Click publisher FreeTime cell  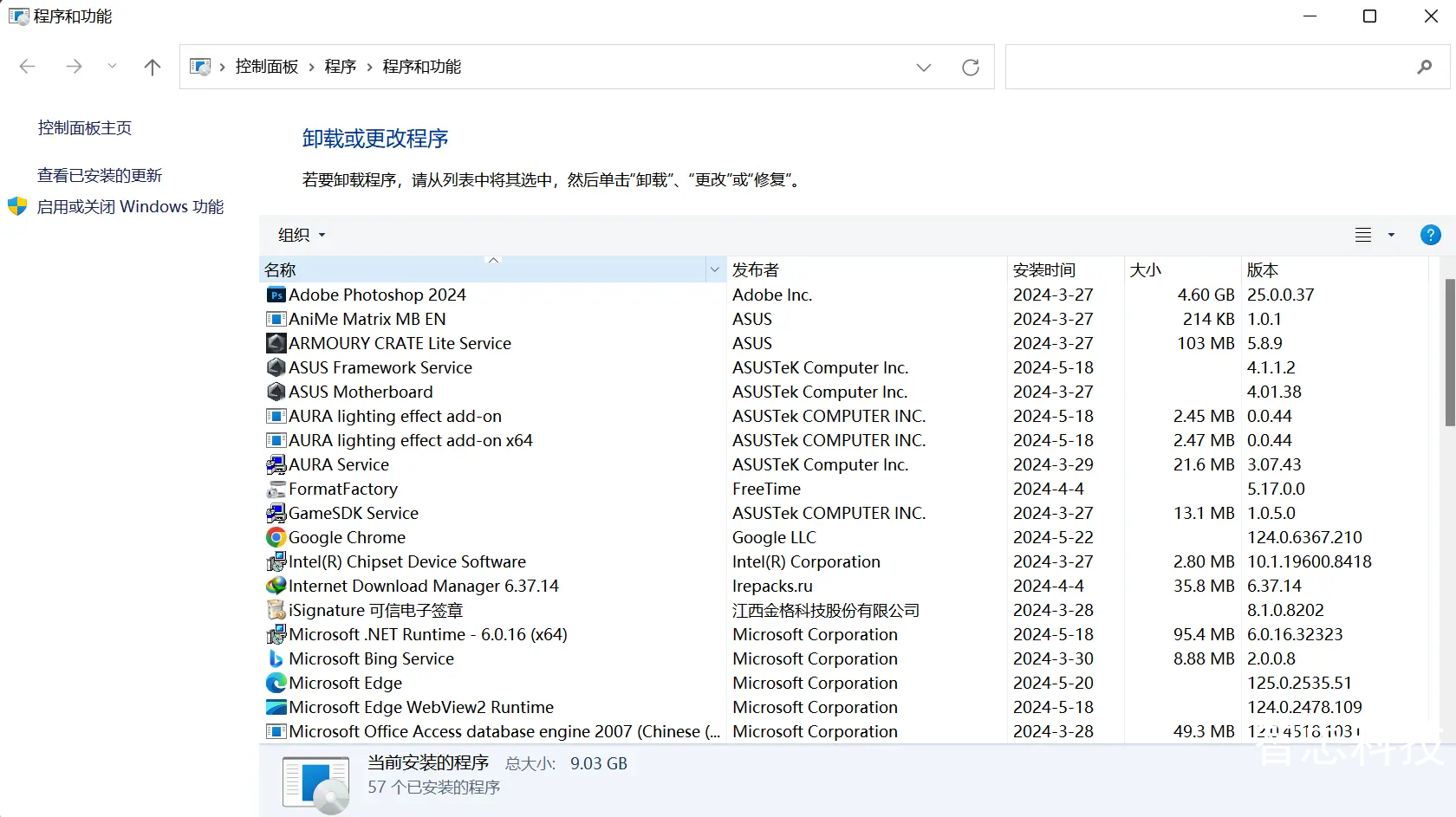coord(767,490)
